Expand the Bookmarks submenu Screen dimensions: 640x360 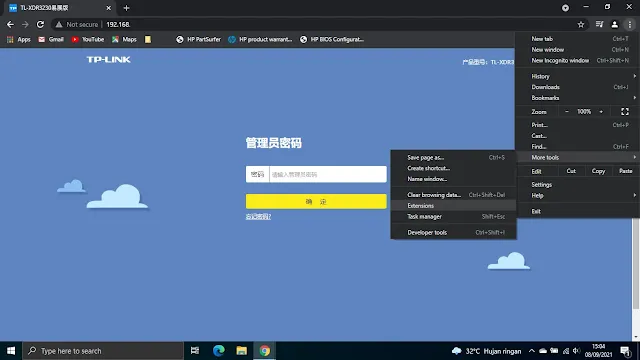(x=578, y=98)
